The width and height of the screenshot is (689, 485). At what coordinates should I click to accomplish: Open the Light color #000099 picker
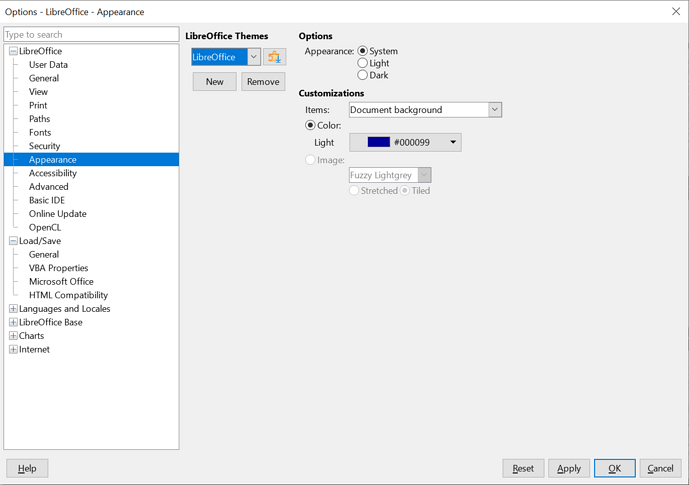405,142
